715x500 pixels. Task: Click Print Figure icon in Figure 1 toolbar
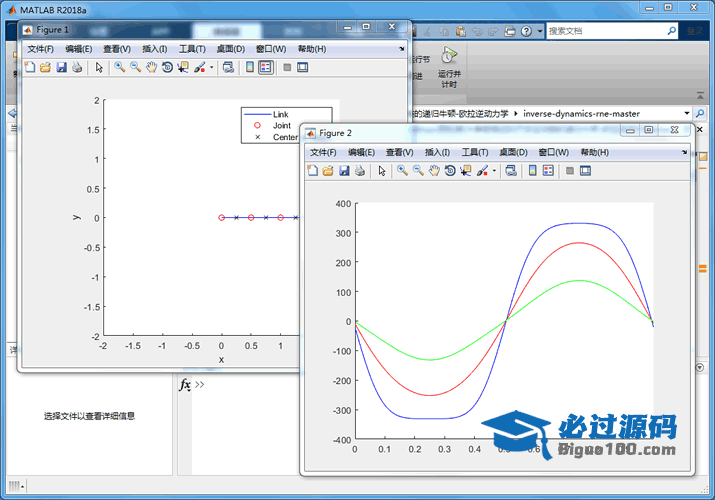pos(77,67)
